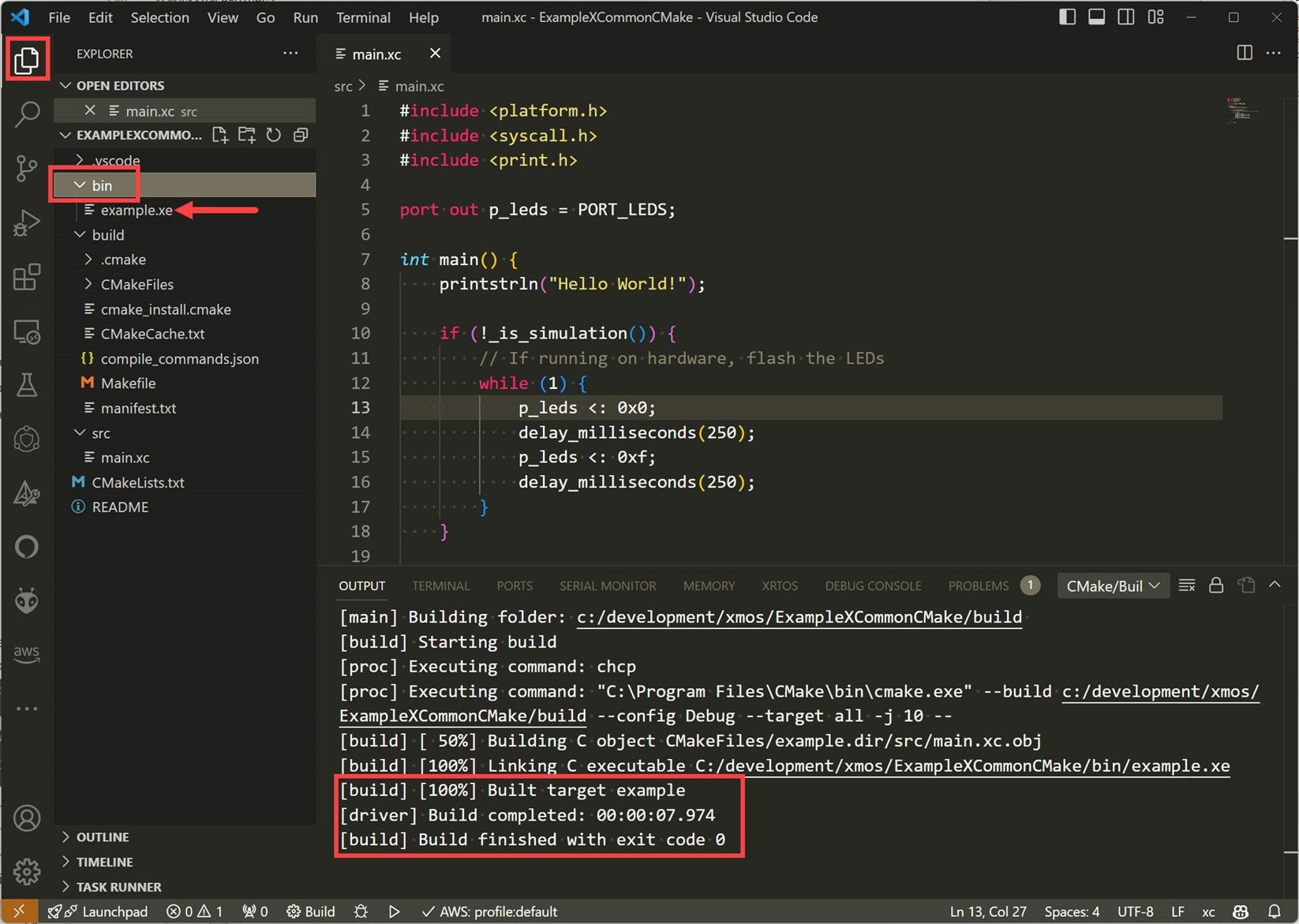Show additional activity bar views ellipsis

coord(27,709)
